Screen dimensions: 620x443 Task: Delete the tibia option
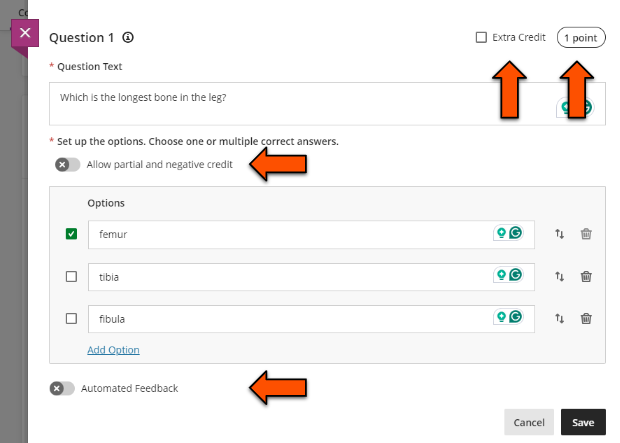(x=586, y=276)
